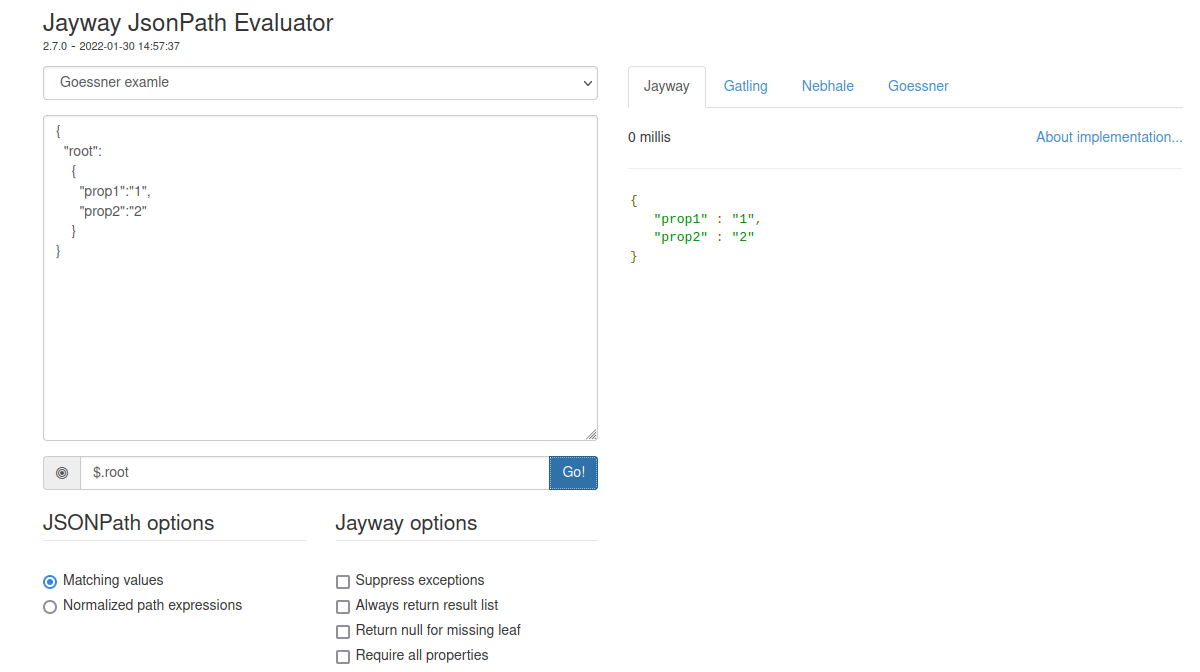Click the Go! button
The image size is (1200, 672).
pyautogui.click(x=574, y=473)
